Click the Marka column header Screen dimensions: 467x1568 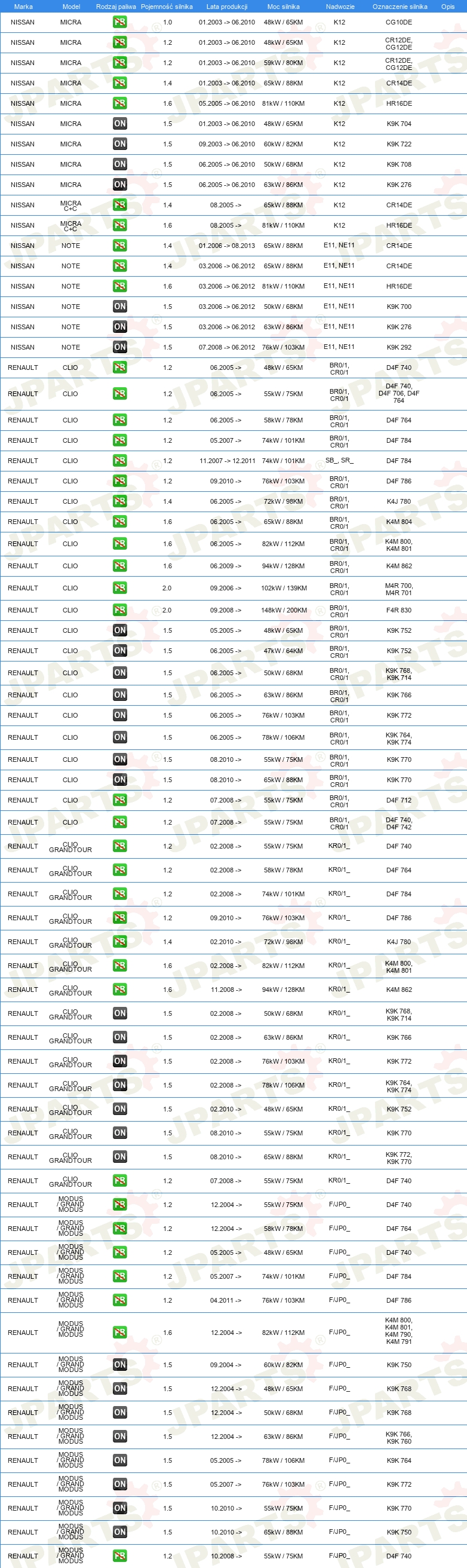[x=23, y=7]
